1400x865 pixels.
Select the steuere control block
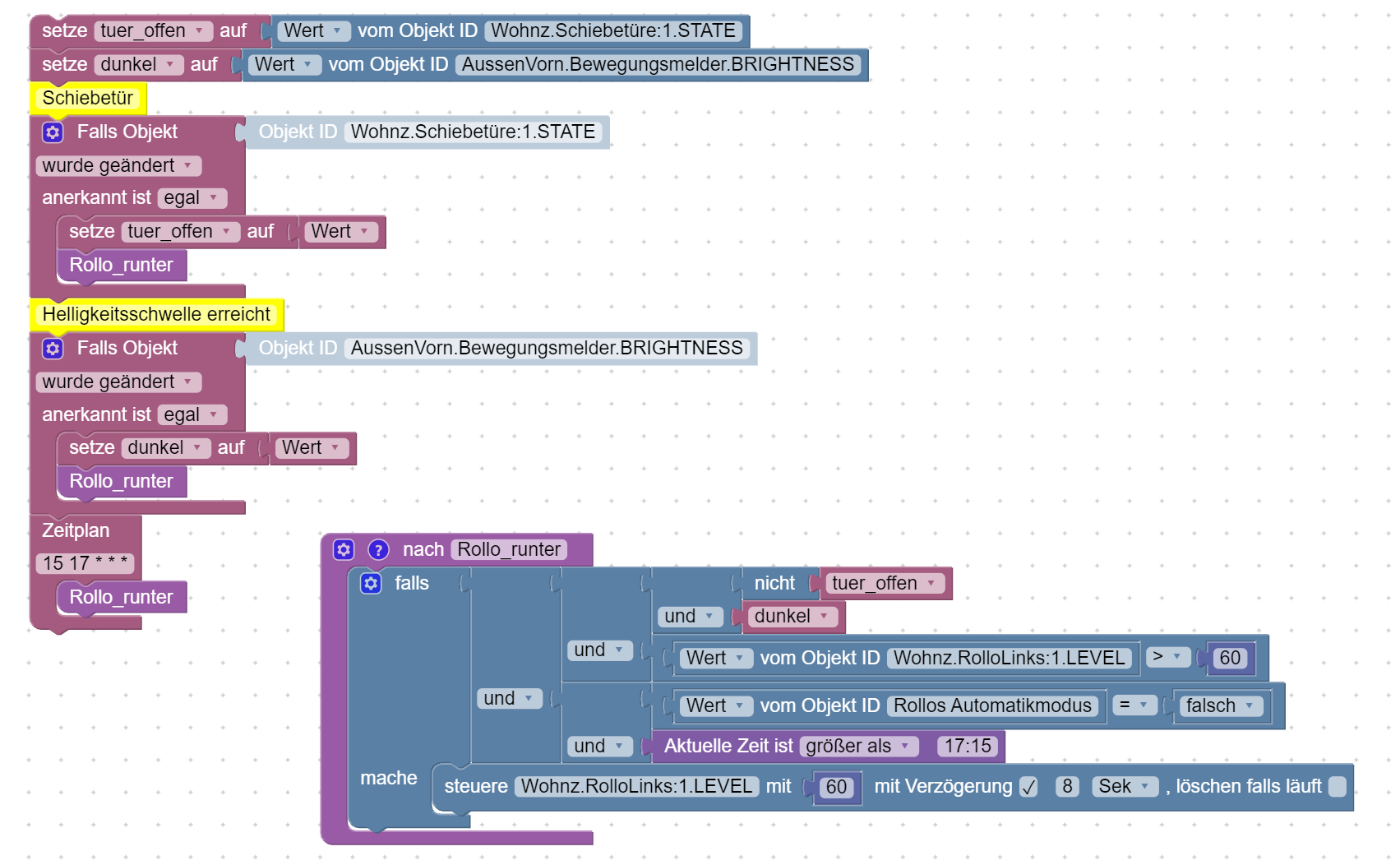[x=475, y=787]
